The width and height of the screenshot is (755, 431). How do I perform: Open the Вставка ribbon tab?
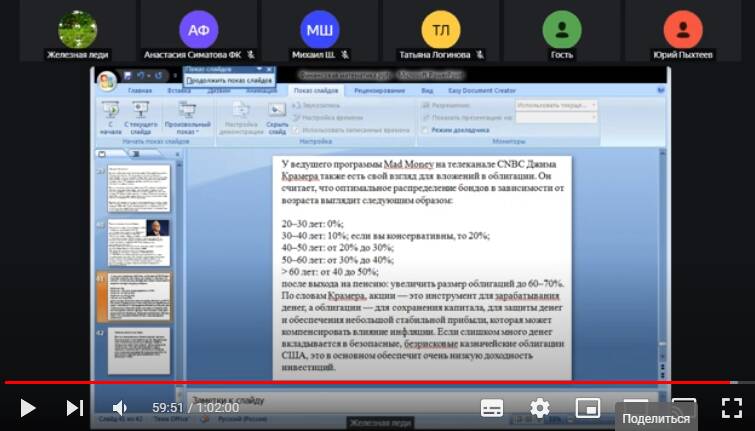pyautogui.click(x=179, y=91)
